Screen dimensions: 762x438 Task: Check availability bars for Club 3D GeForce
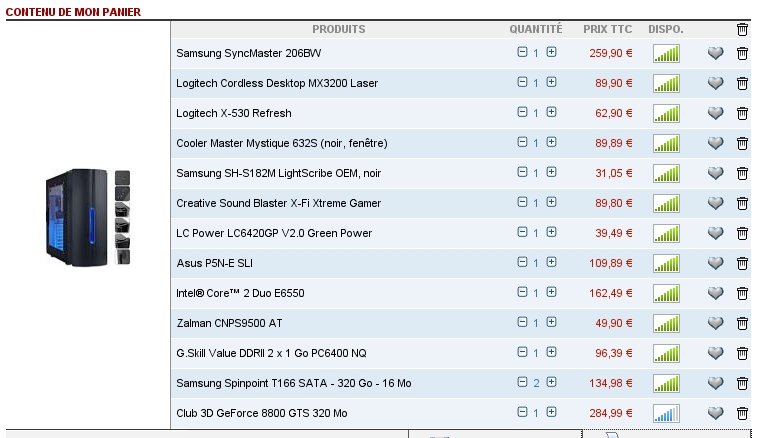click(x=666, y=414)
